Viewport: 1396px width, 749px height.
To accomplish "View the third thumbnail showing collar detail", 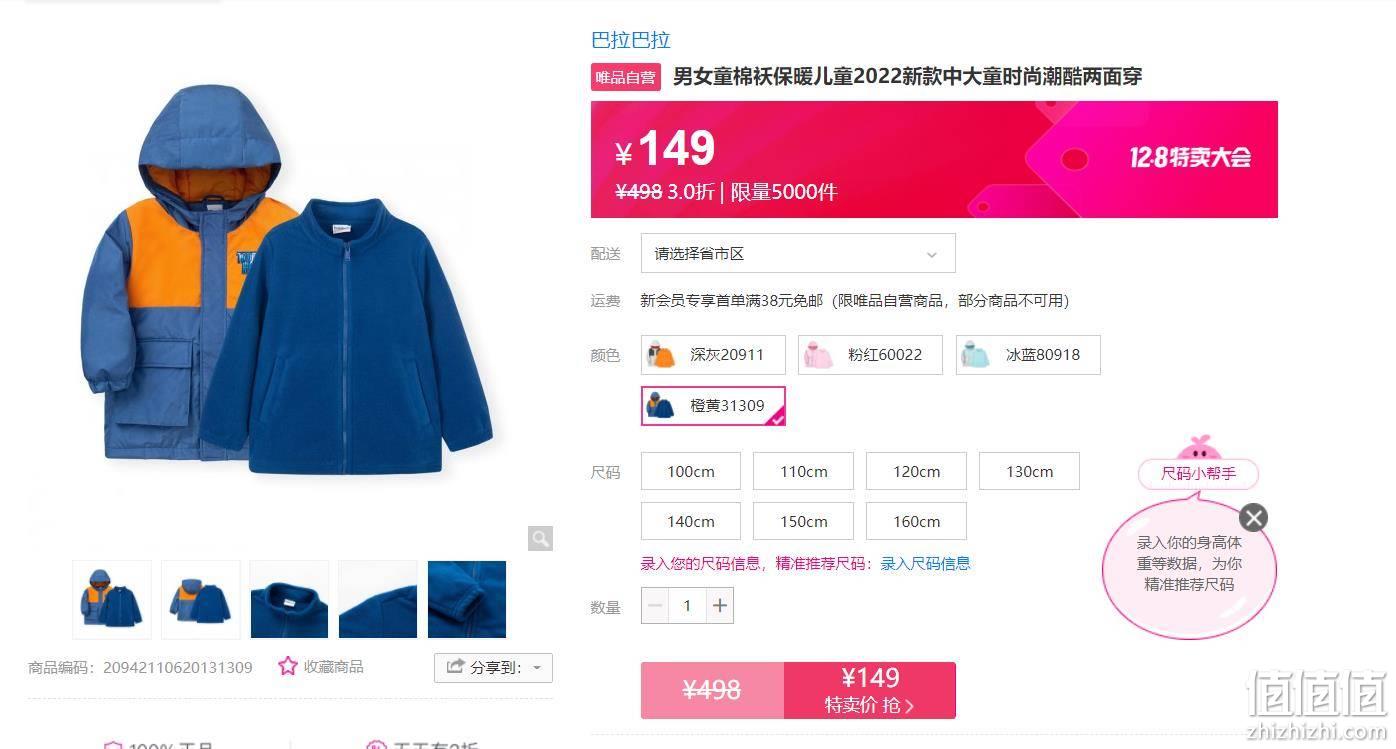I will pyautogui.click(x=289, y=599).
